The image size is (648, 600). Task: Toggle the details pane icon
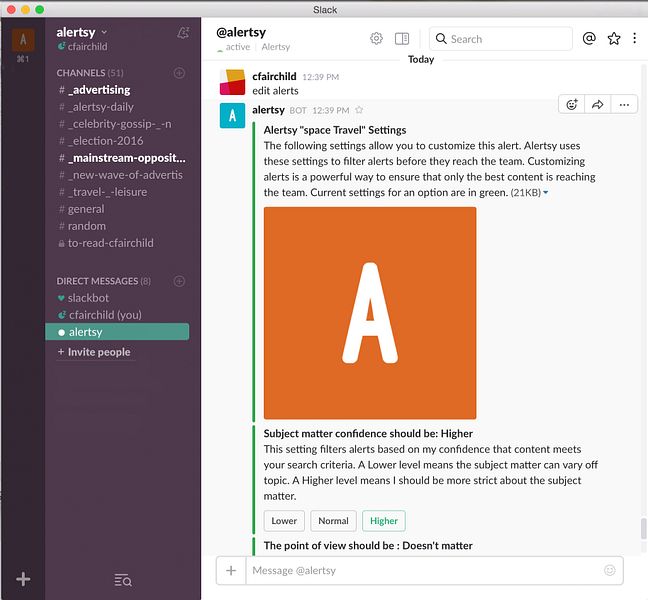[x=402, y=38]
